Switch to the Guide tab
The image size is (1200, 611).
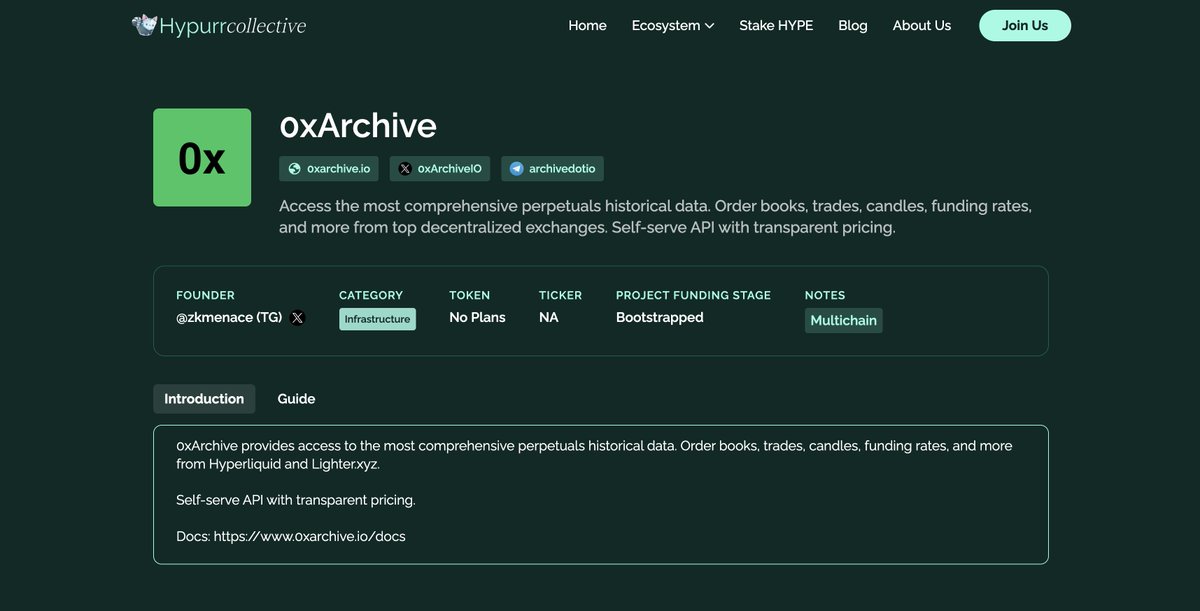(296, 399)
